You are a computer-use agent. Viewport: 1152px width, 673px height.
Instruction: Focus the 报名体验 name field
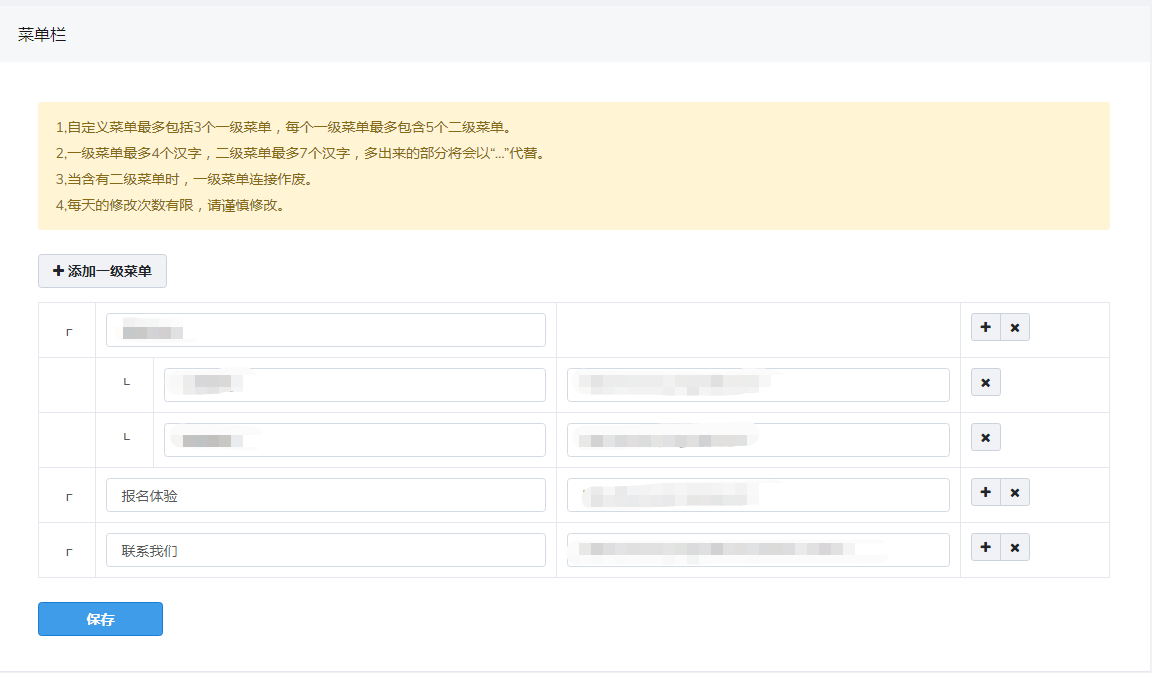click(325, 495)
